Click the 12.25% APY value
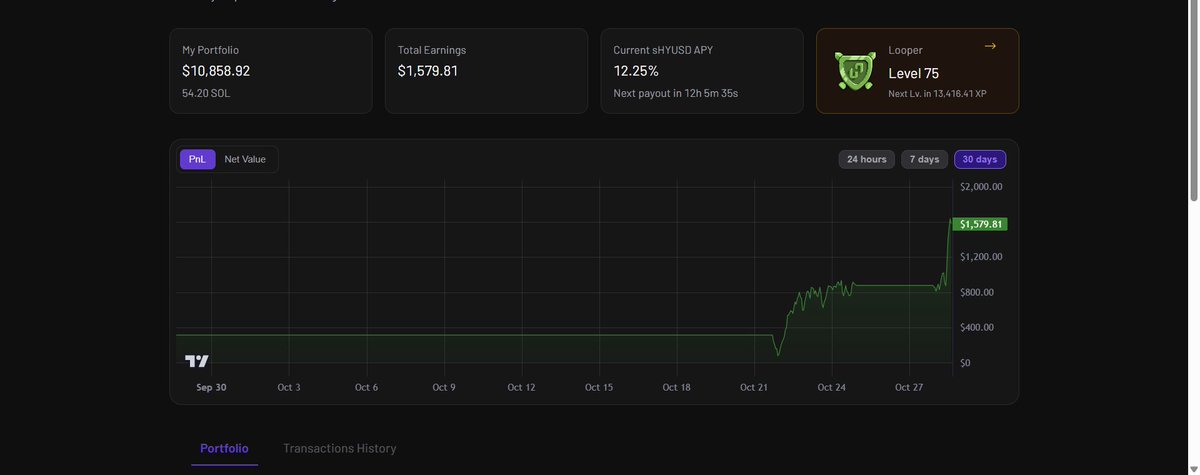1200x475 pixels. click(x=636, y=71)
